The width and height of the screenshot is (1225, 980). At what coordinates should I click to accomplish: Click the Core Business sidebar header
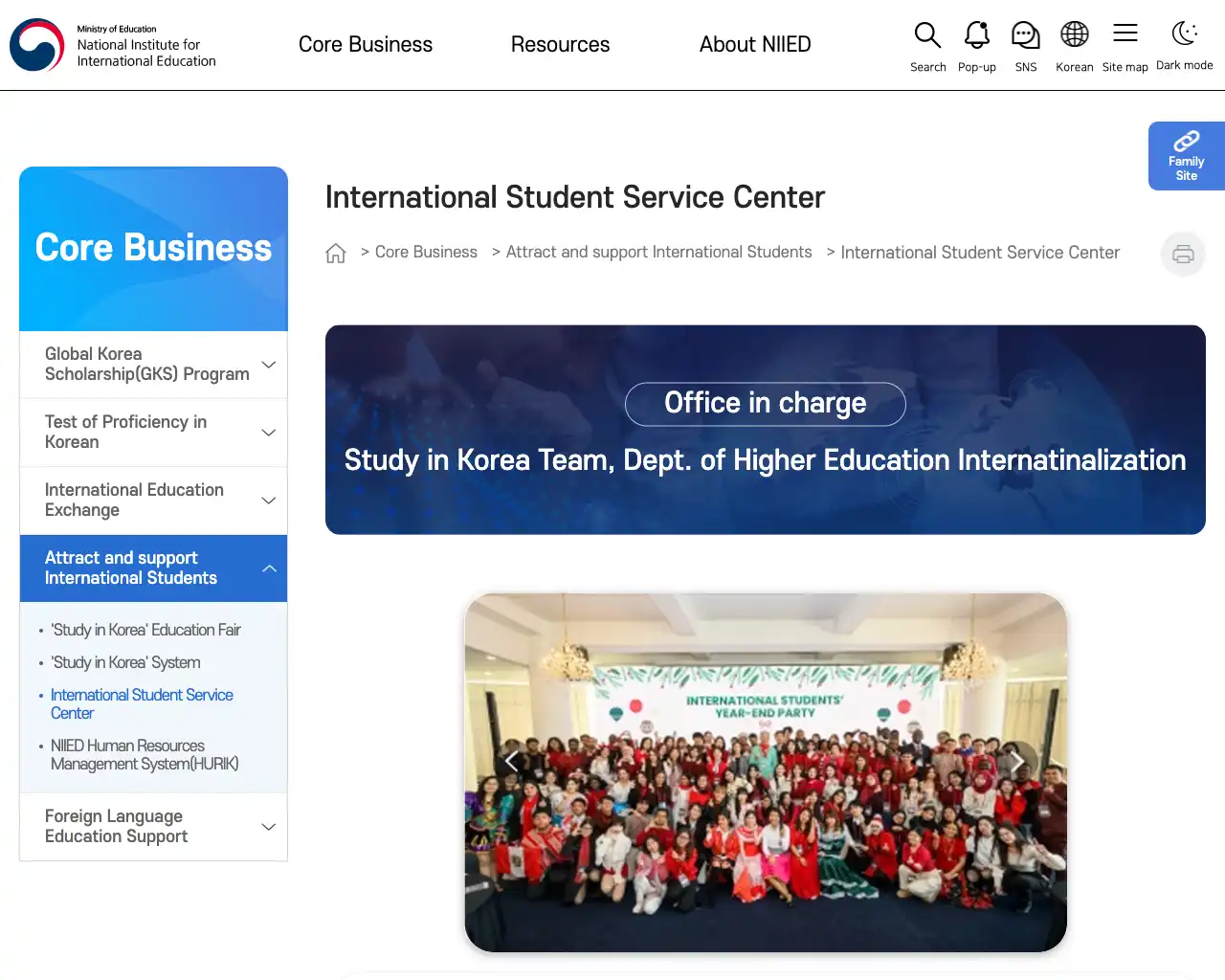[153, 249]
